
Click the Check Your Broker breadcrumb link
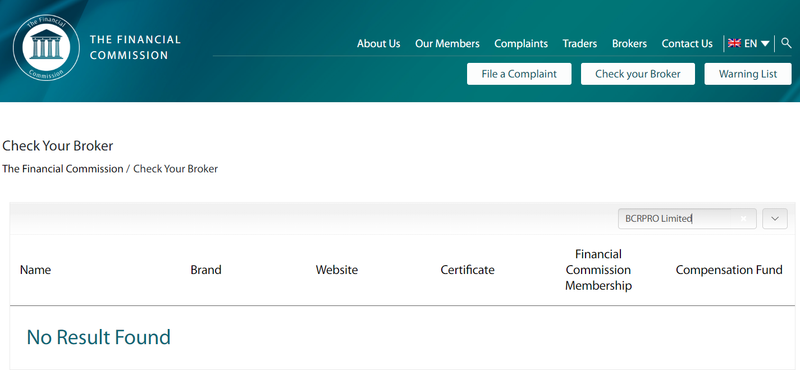pos(176,168)
